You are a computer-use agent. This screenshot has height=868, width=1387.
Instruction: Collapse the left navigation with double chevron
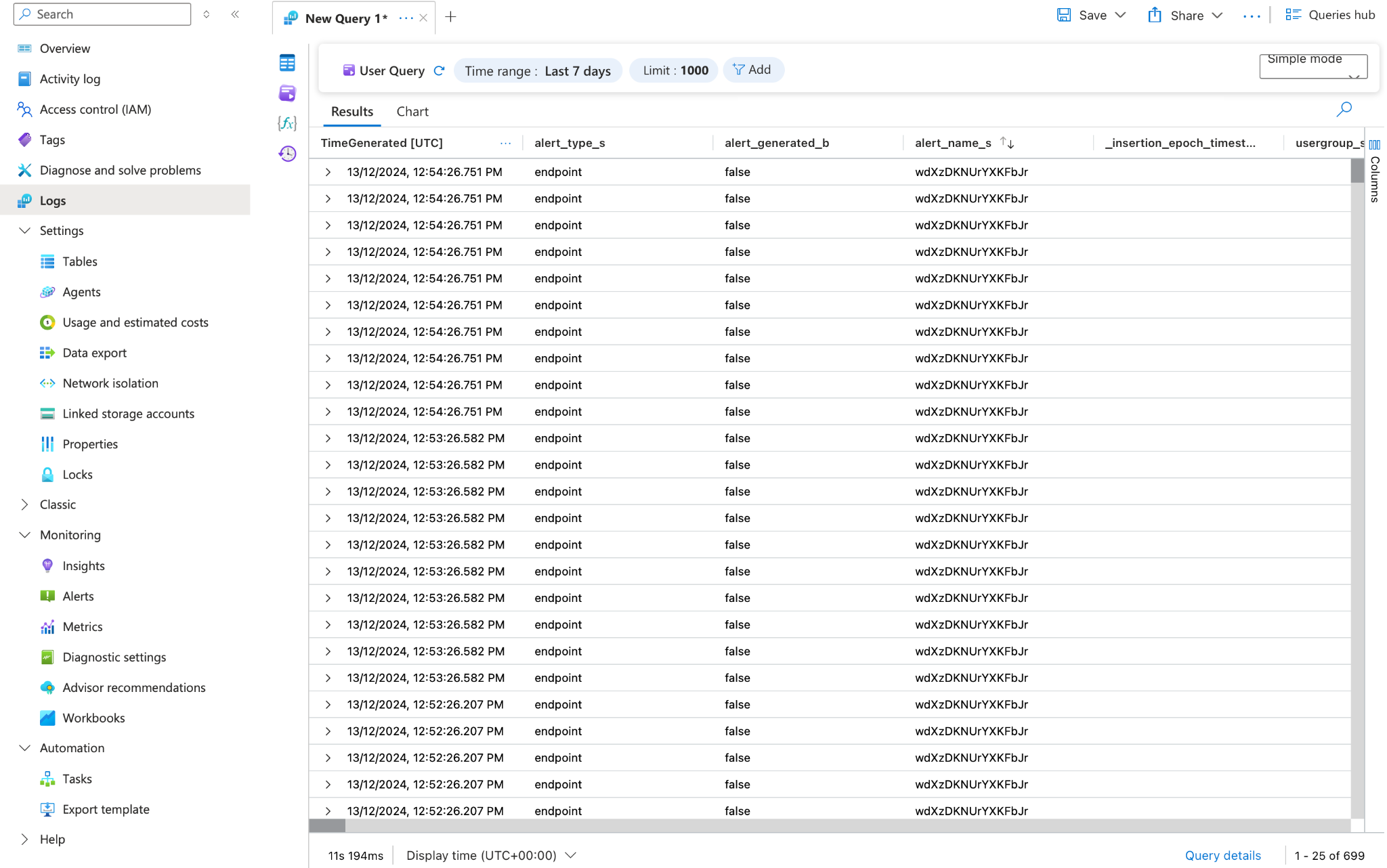click(235, 14)
